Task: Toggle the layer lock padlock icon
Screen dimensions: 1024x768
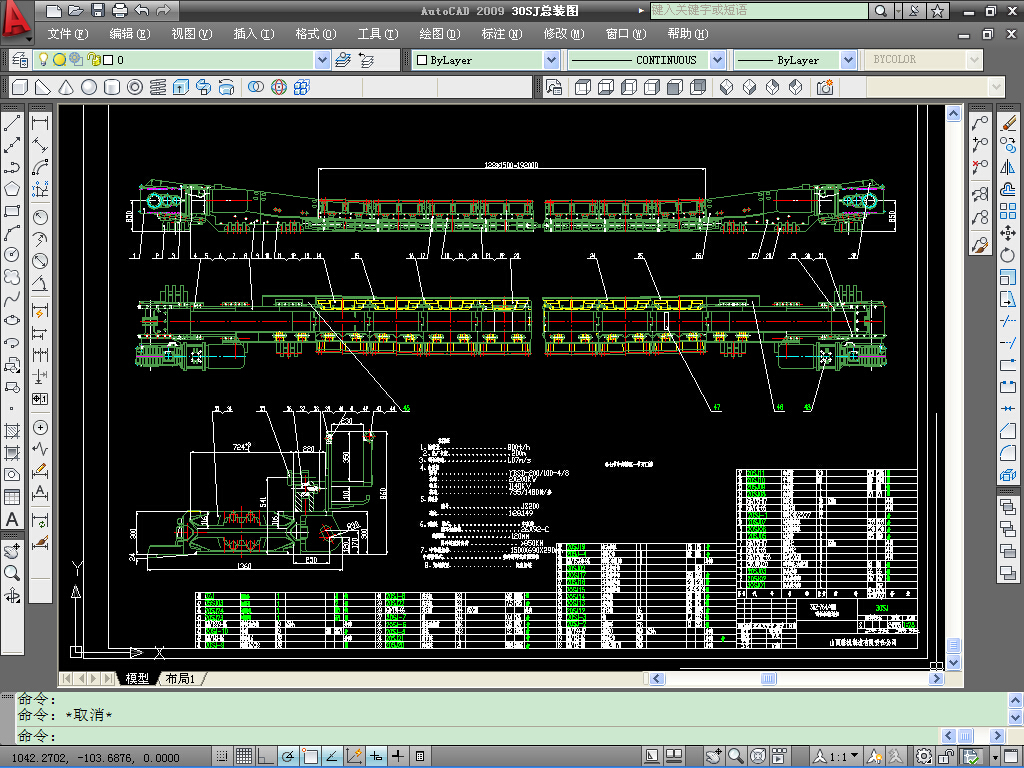Action: (x=93, y=59)
